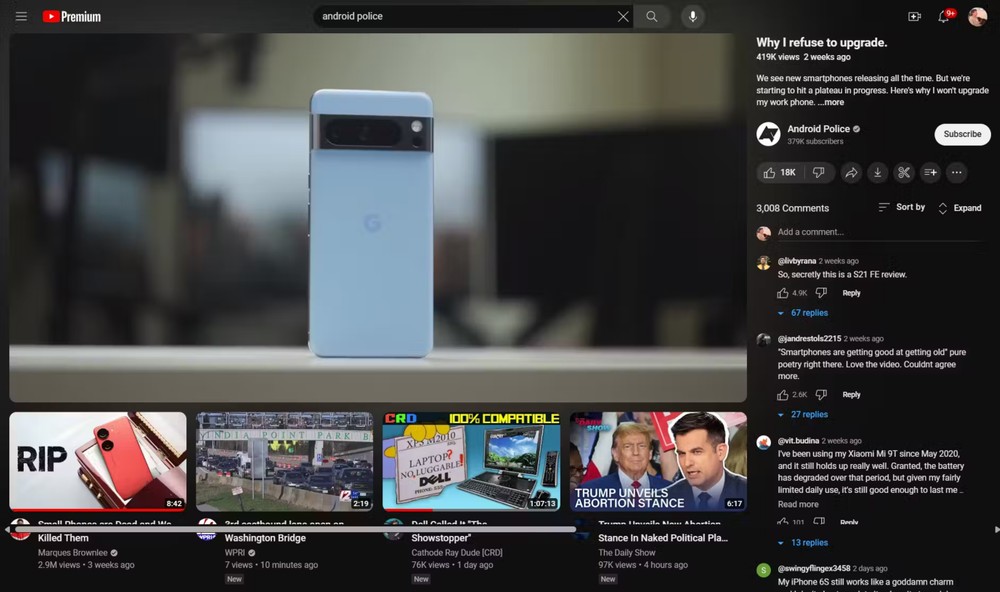Dislike @livbyrana's comment
Screen dimensions: 1000x592
[x=821, y=293]
